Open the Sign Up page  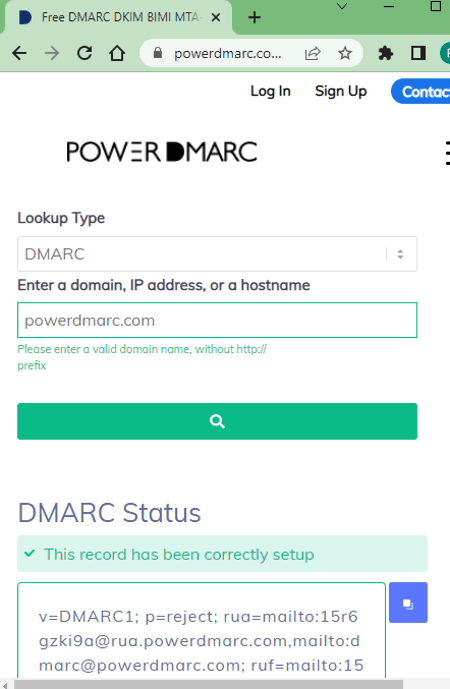point(341,91)
